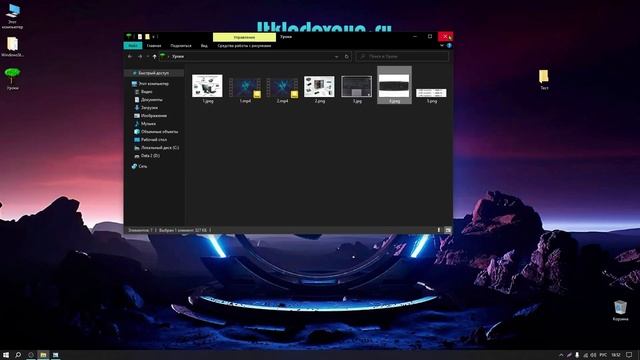Open the Корзина recycle bin icon

(620, 311)
